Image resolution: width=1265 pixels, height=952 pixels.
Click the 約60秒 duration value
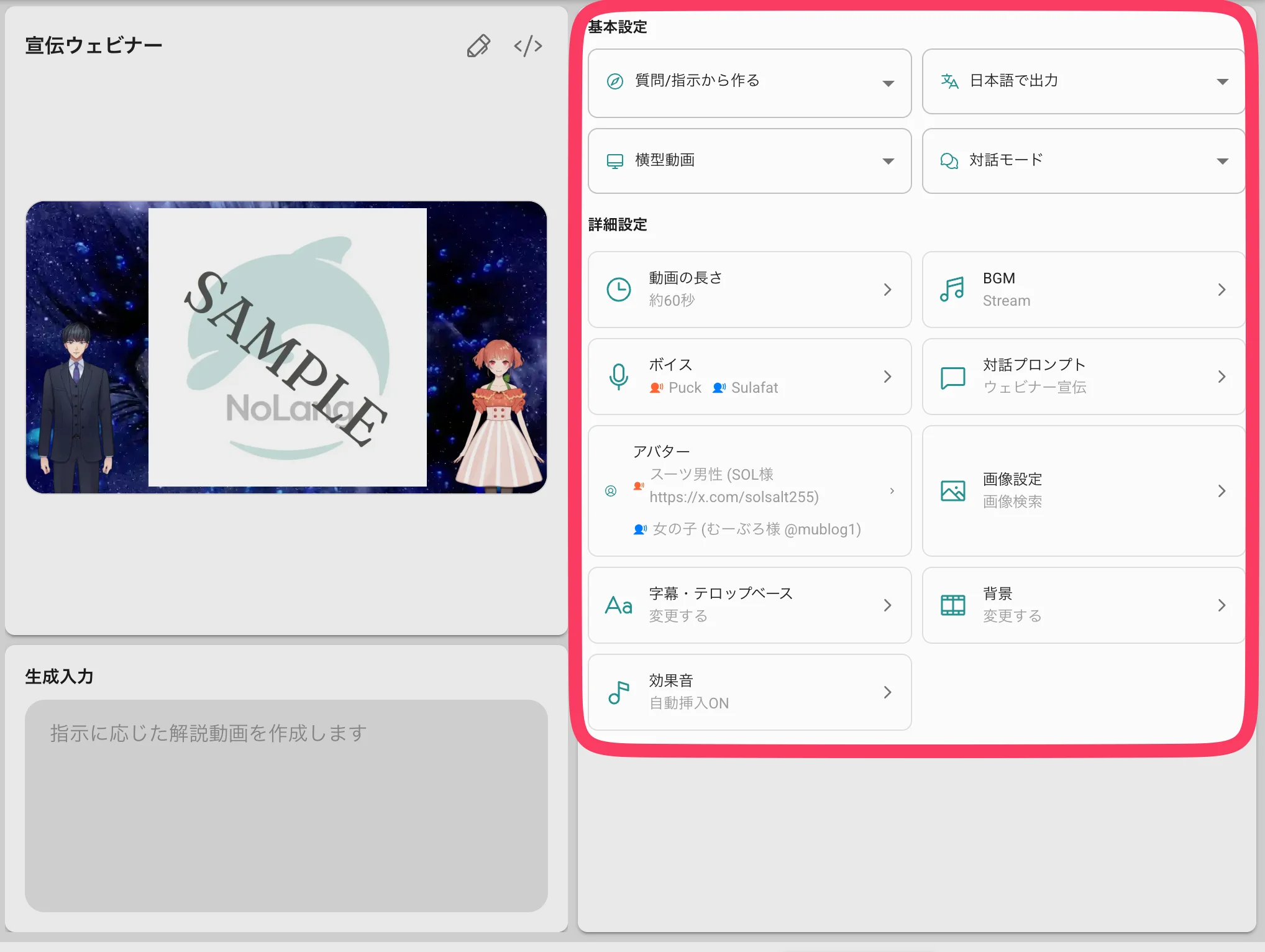pyautogui.click(x=672, y=301)
